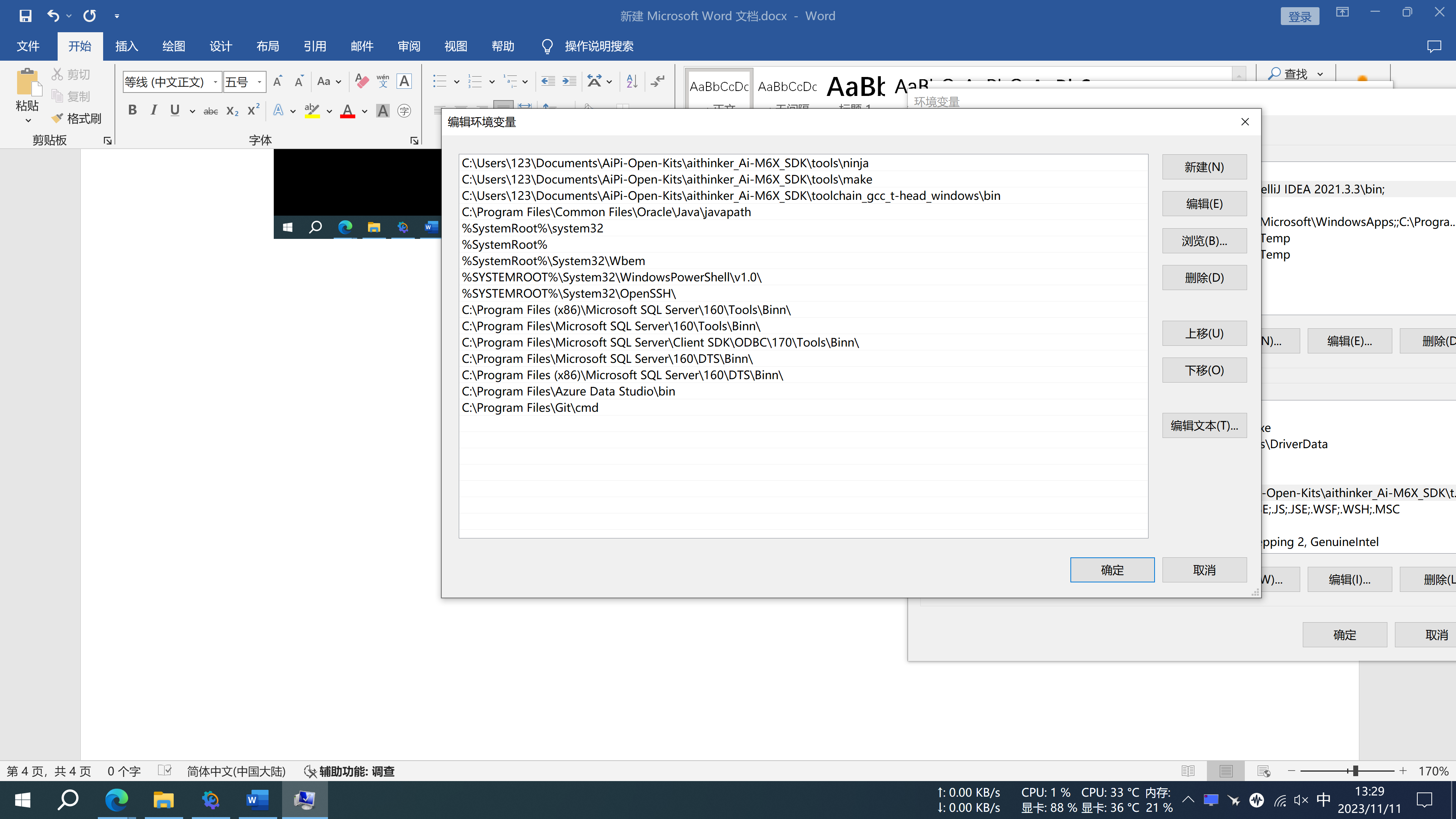
Task: Expand the font color dropdown arrow
Action: pos(364,111)
